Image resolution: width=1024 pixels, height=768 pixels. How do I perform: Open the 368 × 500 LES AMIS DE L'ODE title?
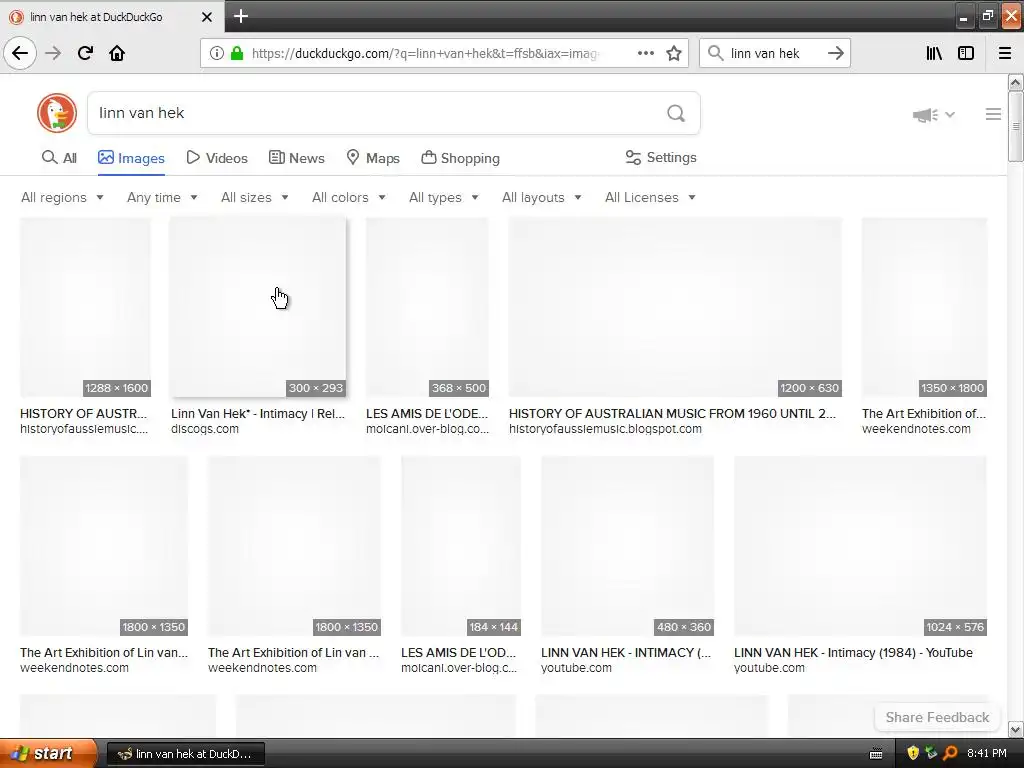[x=427, y=413]
